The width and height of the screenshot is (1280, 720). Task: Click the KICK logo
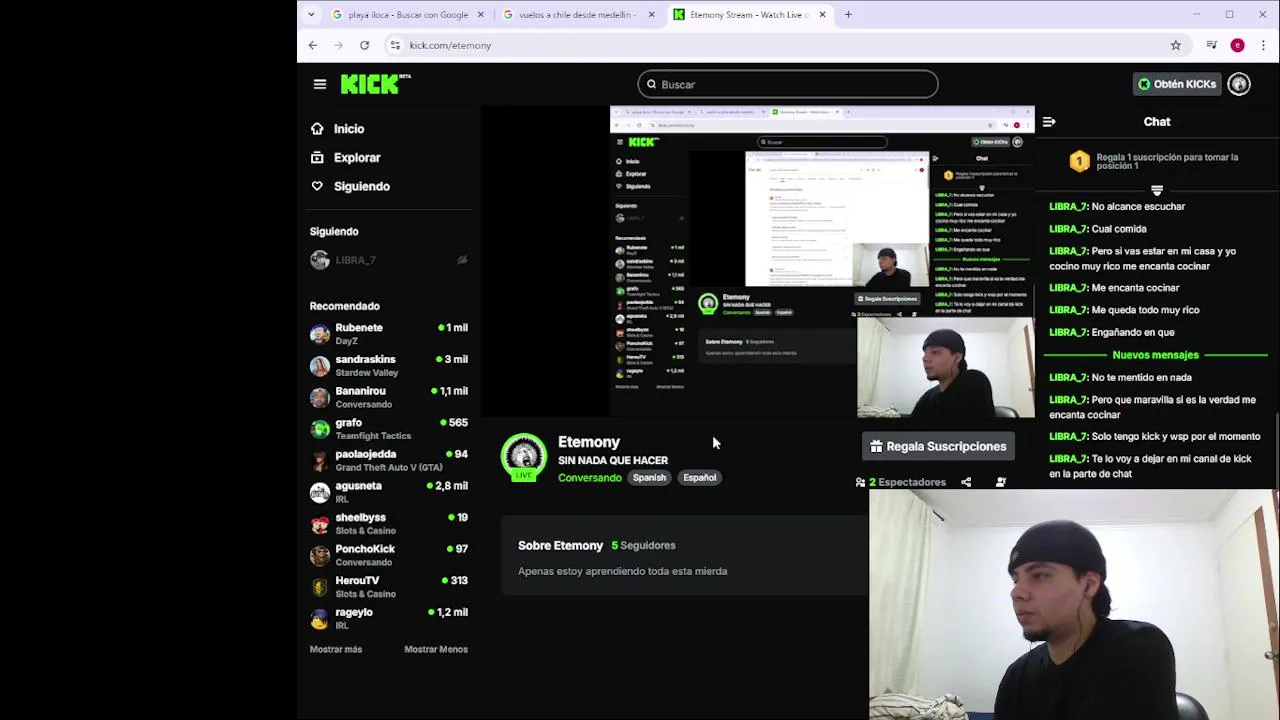click(375, 84)
